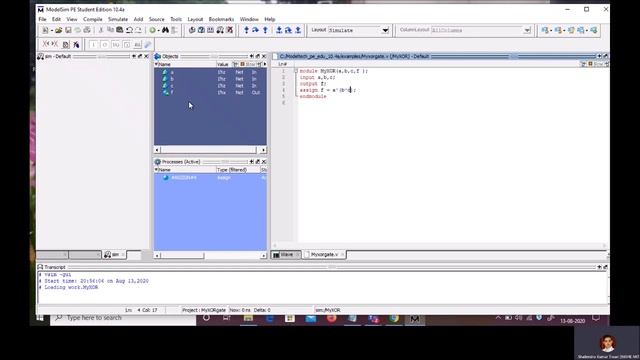The width and height of the screenshot is (640, 360).
Task: Open the ColumnLayout dropdown
Action: click(527, 30)
